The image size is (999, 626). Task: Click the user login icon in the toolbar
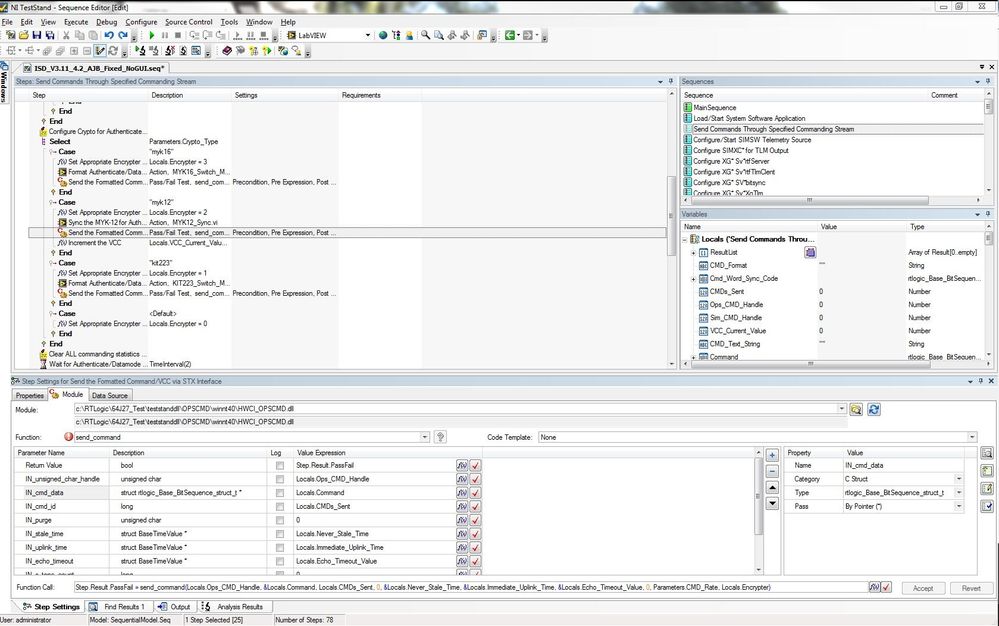coord(409,36)
